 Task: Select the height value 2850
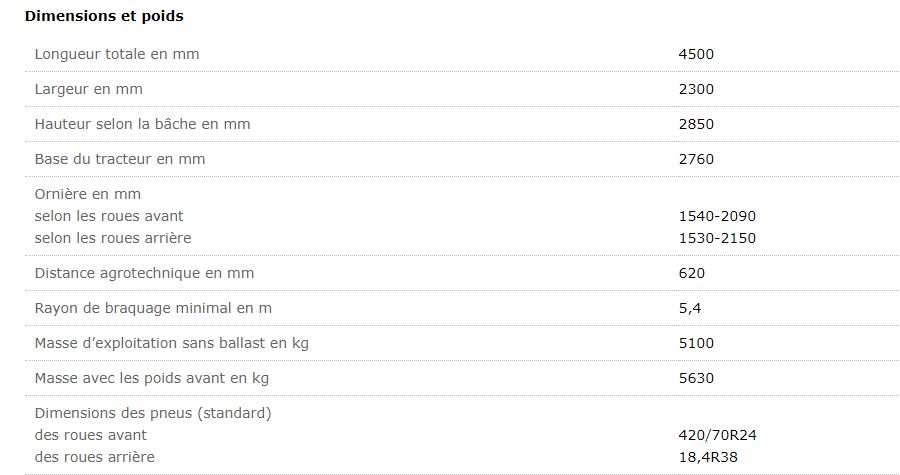click(696, 124)
